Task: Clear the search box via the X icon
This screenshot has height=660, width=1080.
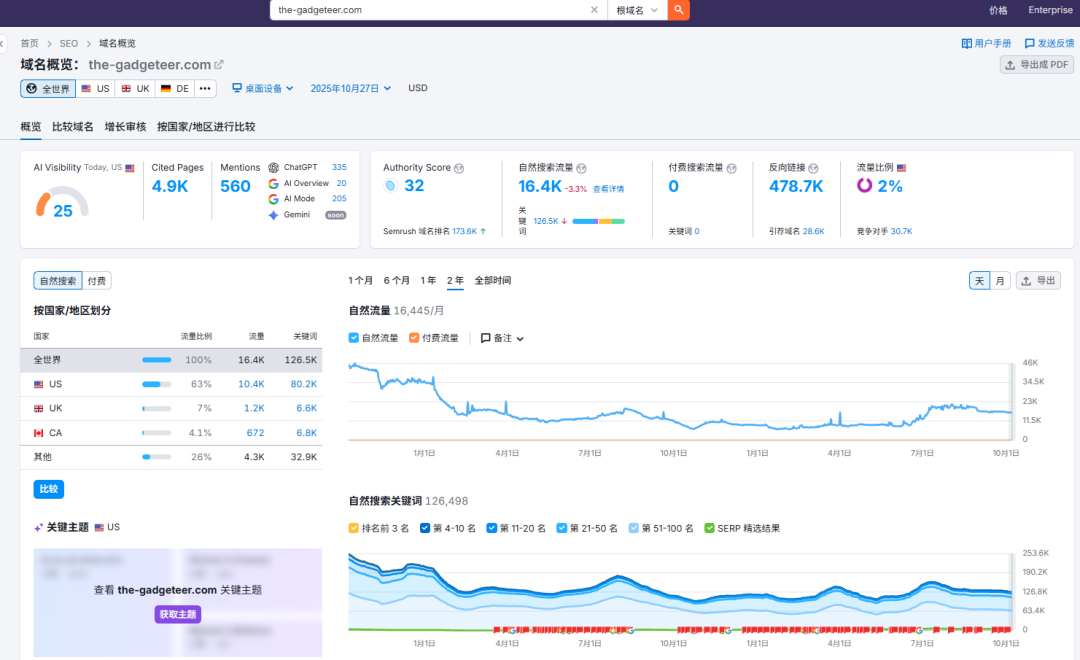Action: 594,10
